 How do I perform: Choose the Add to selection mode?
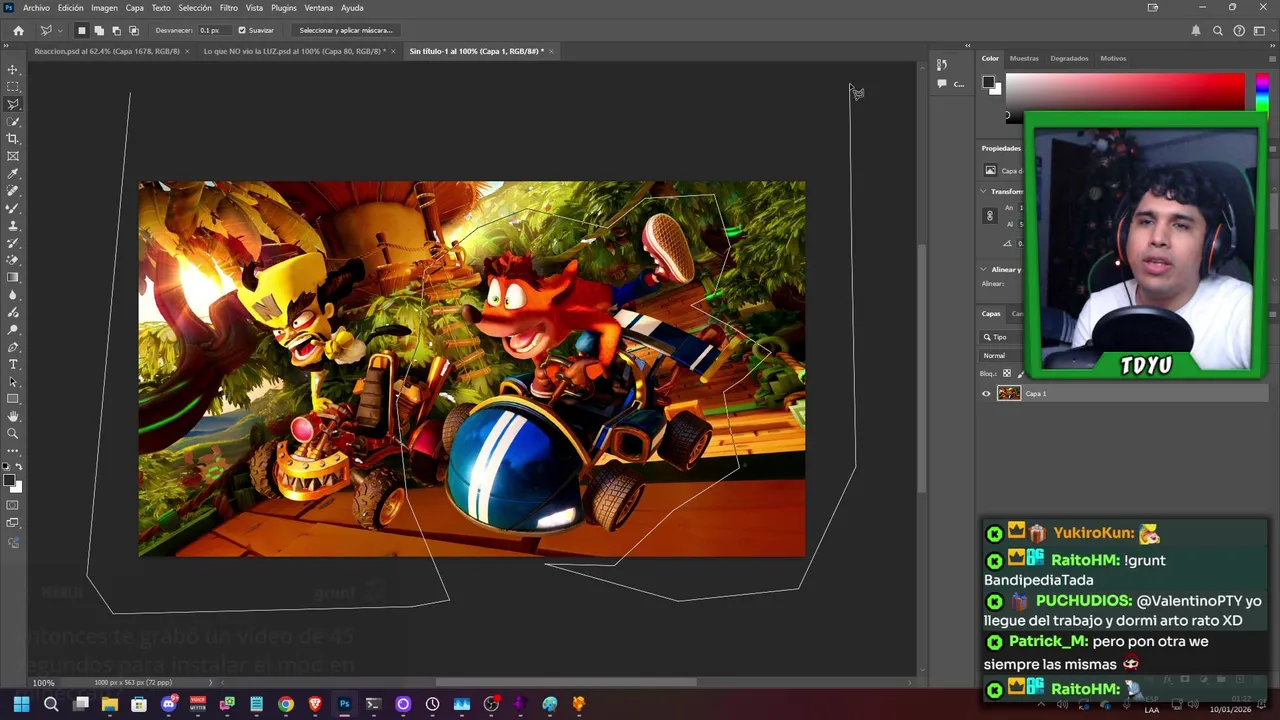(99, 30)
